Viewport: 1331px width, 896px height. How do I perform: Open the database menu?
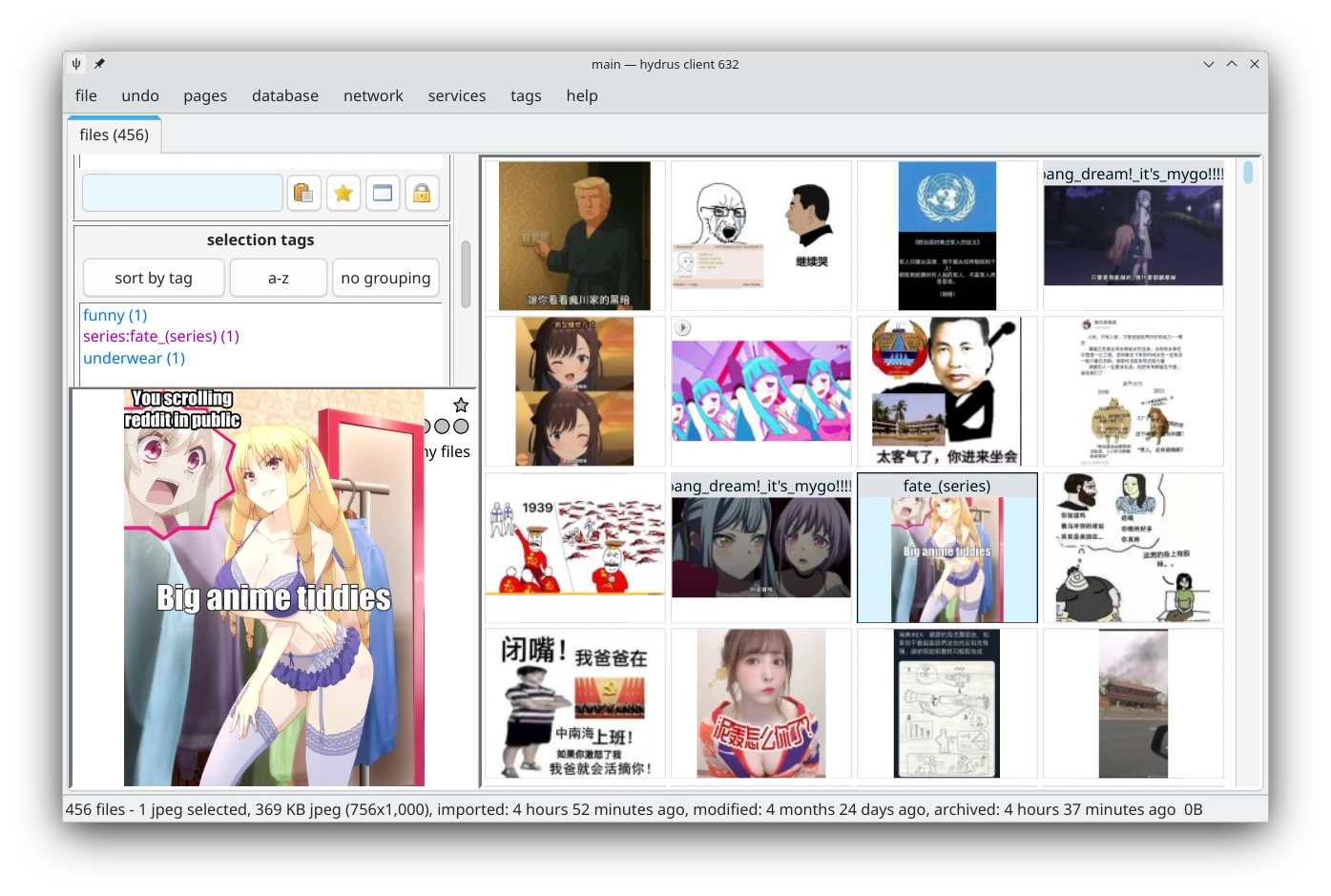click(x=284, y=95)
